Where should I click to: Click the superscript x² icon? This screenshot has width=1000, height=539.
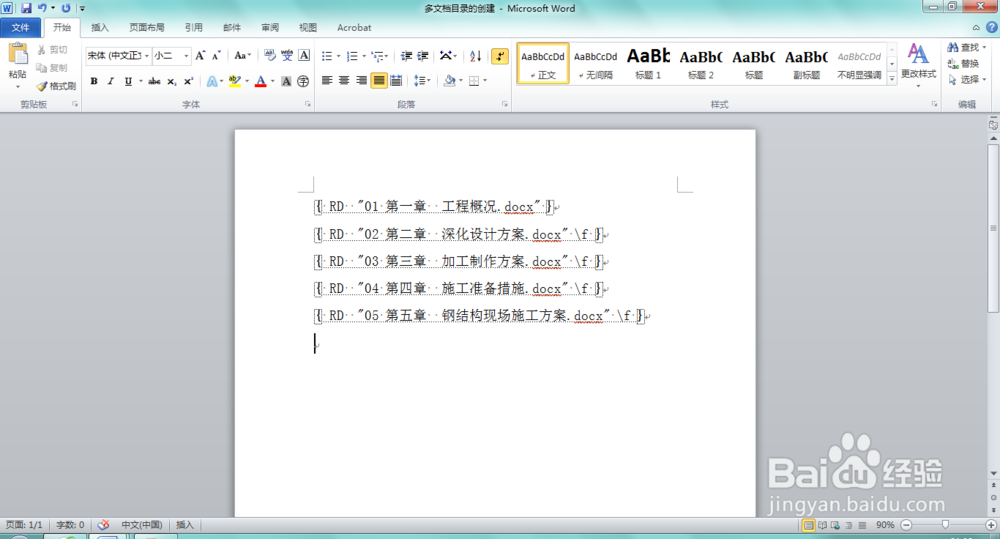188,82
